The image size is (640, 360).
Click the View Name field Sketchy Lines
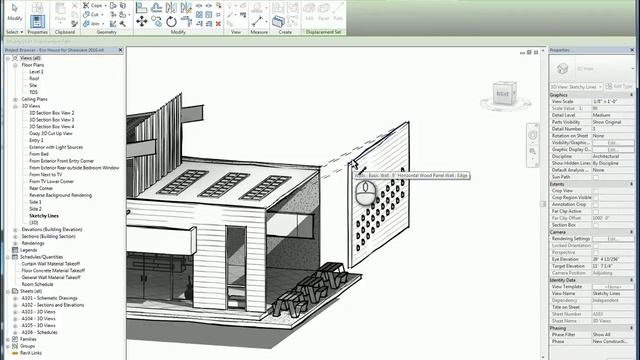[613, 294]
